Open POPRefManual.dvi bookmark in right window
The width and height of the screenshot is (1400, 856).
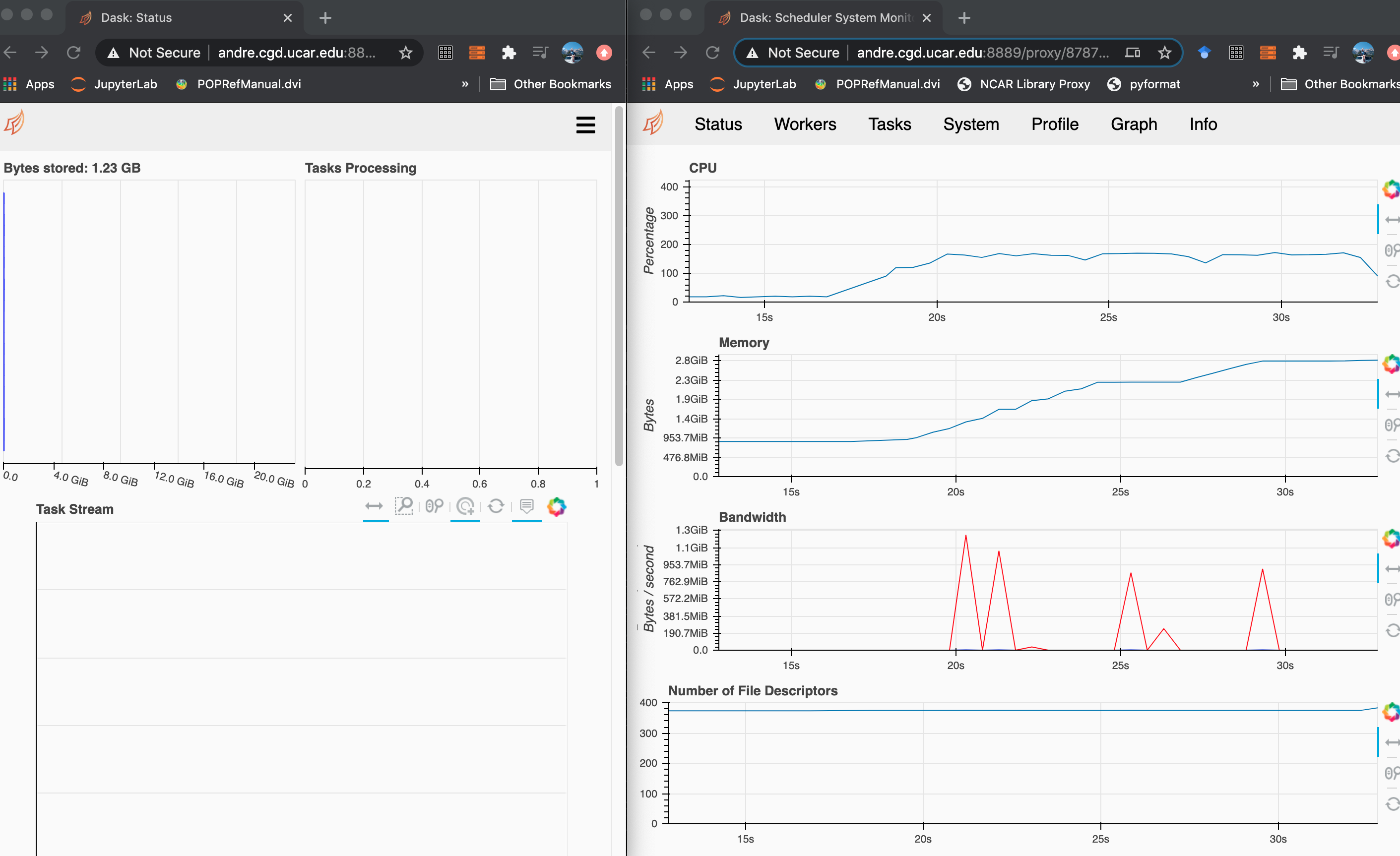point(877,84)
